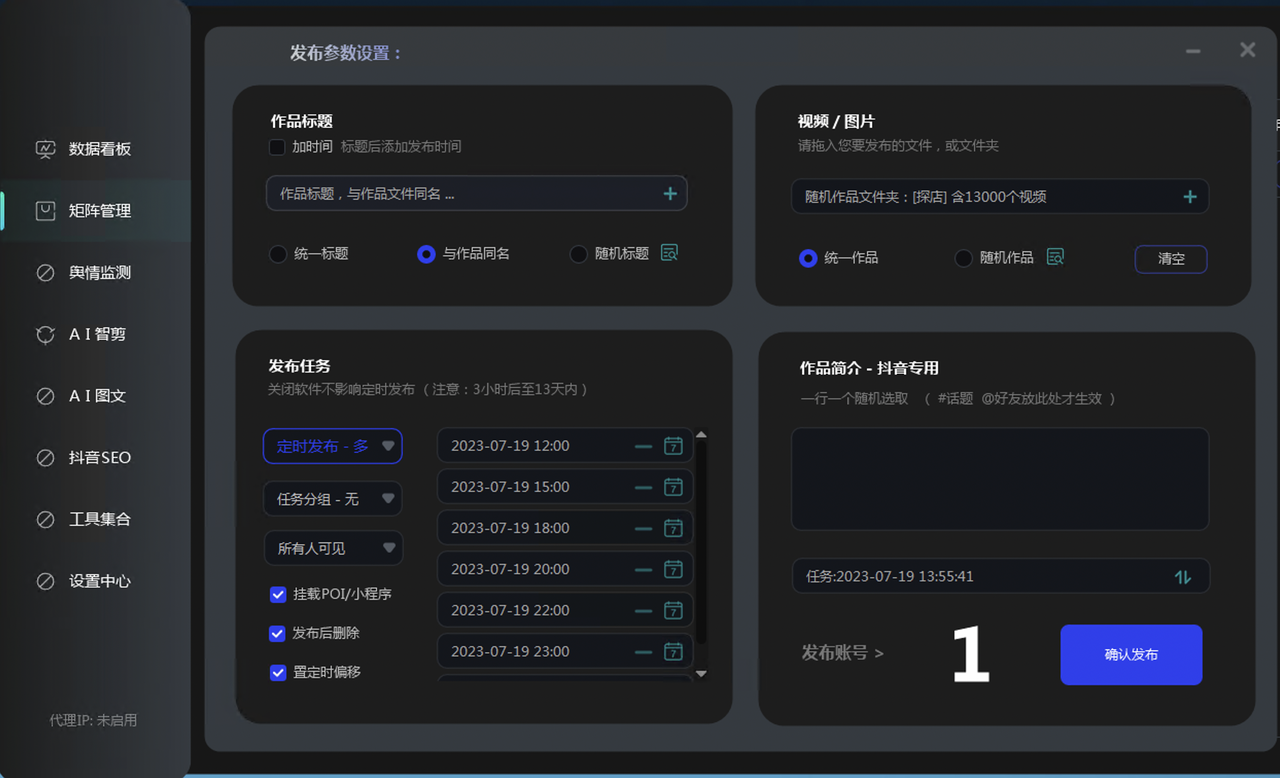Click the 清空 button
Image resolution: width=1280 pixels, height=778 pixels.
coord(1170,259)
